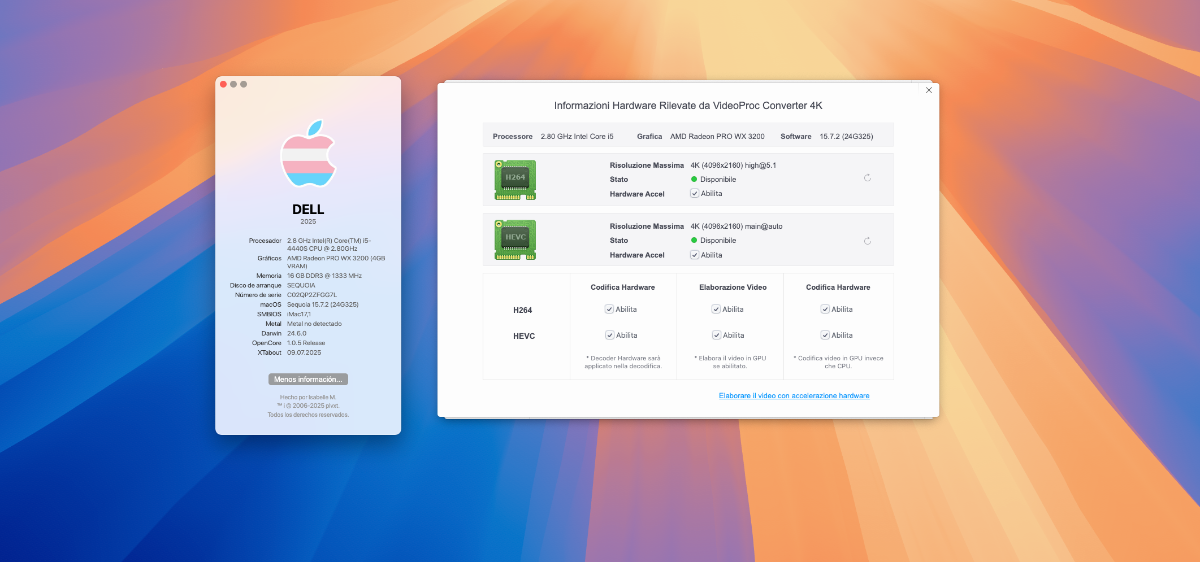
Task: Click 2.80 GHz Intel Core i5 in VideoProc
Action: click(577, 136)
